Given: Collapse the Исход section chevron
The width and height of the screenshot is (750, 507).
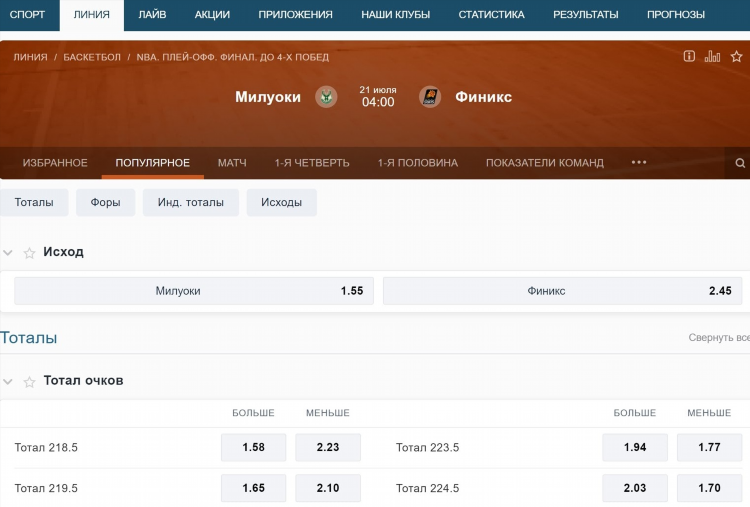Looking at the screenshot, I should click(x=8, y=253).
